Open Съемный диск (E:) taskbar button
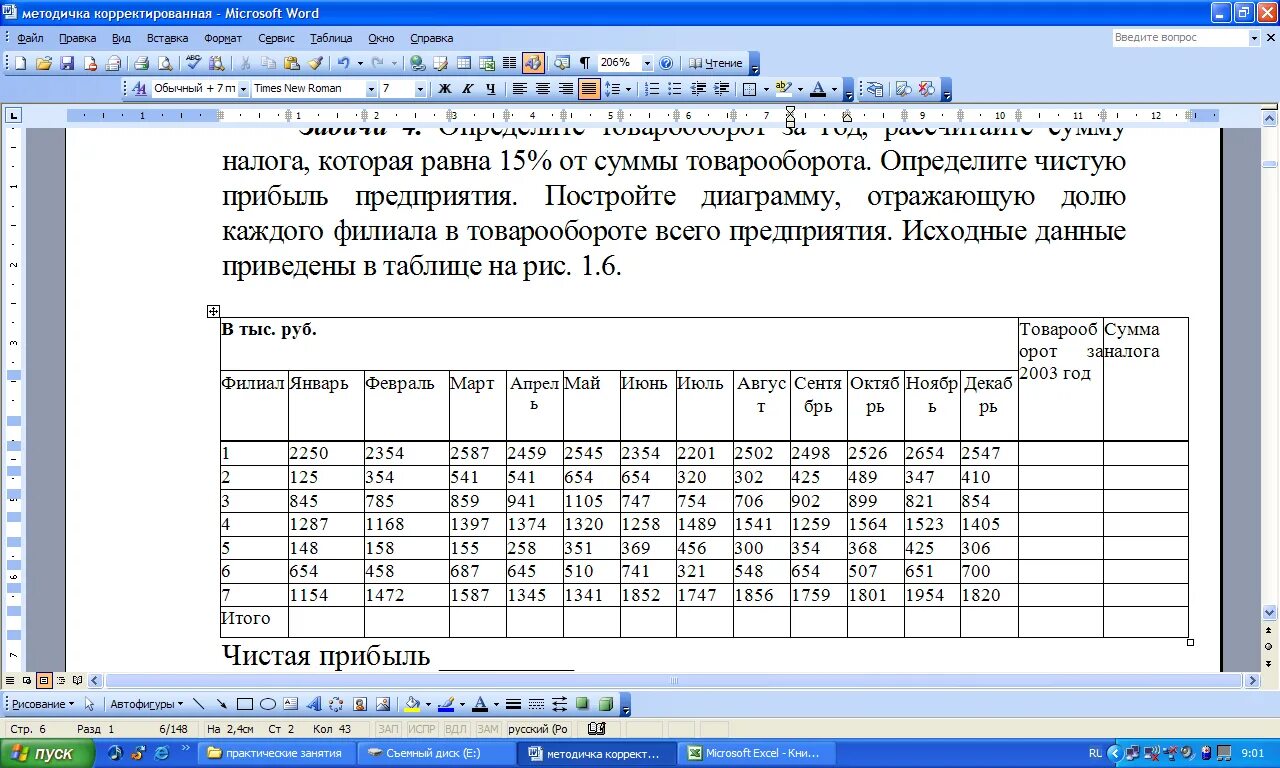 pos(437,753)
